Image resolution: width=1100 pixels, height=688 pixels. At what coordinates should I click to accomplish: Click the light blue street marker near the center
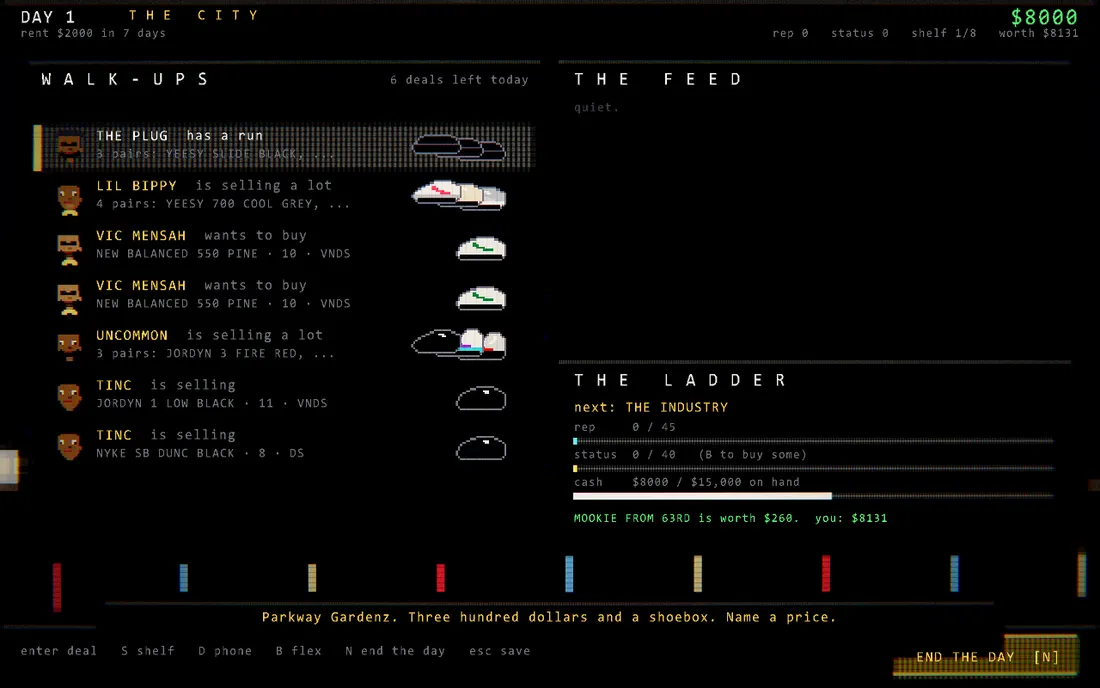point(569,574)
